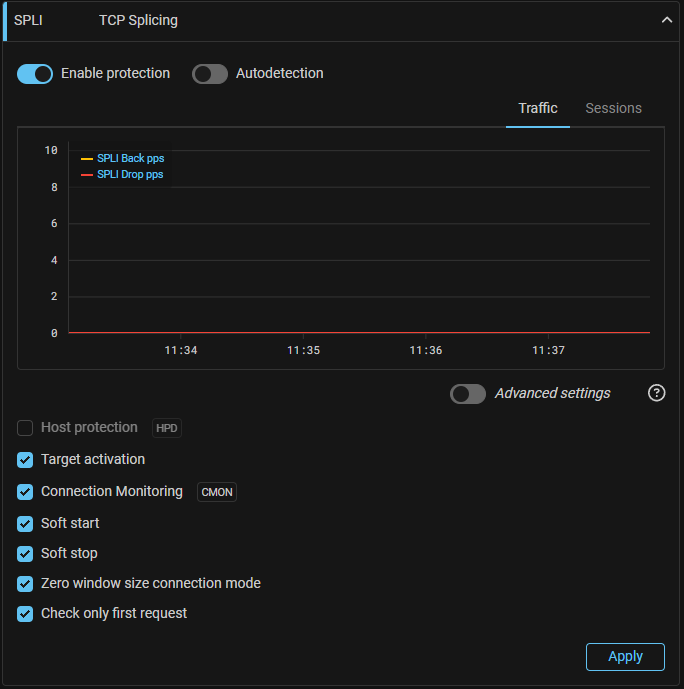Click the CMON badge beside Connection Monitoring
This screenshot has height=689, width=684.
point(217,492)
